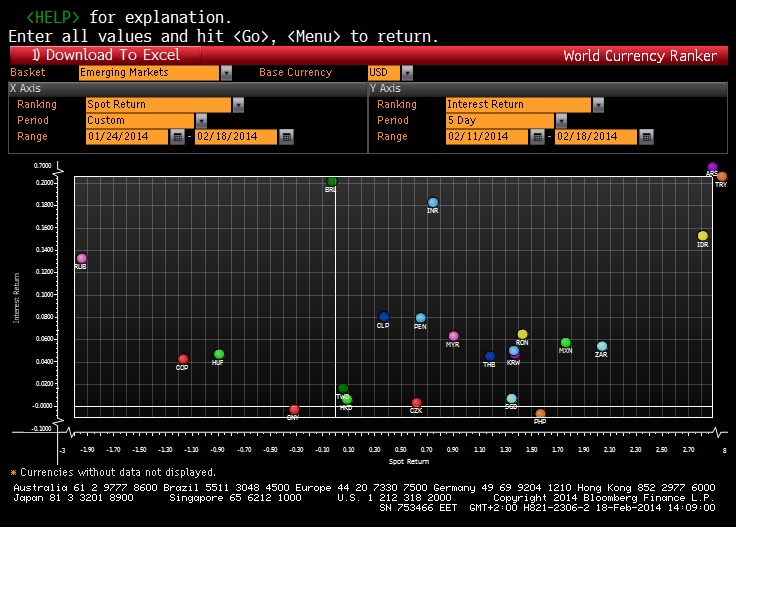Select the USD base currency field
This screenshot has width=768, height=614.
(384, 72)
